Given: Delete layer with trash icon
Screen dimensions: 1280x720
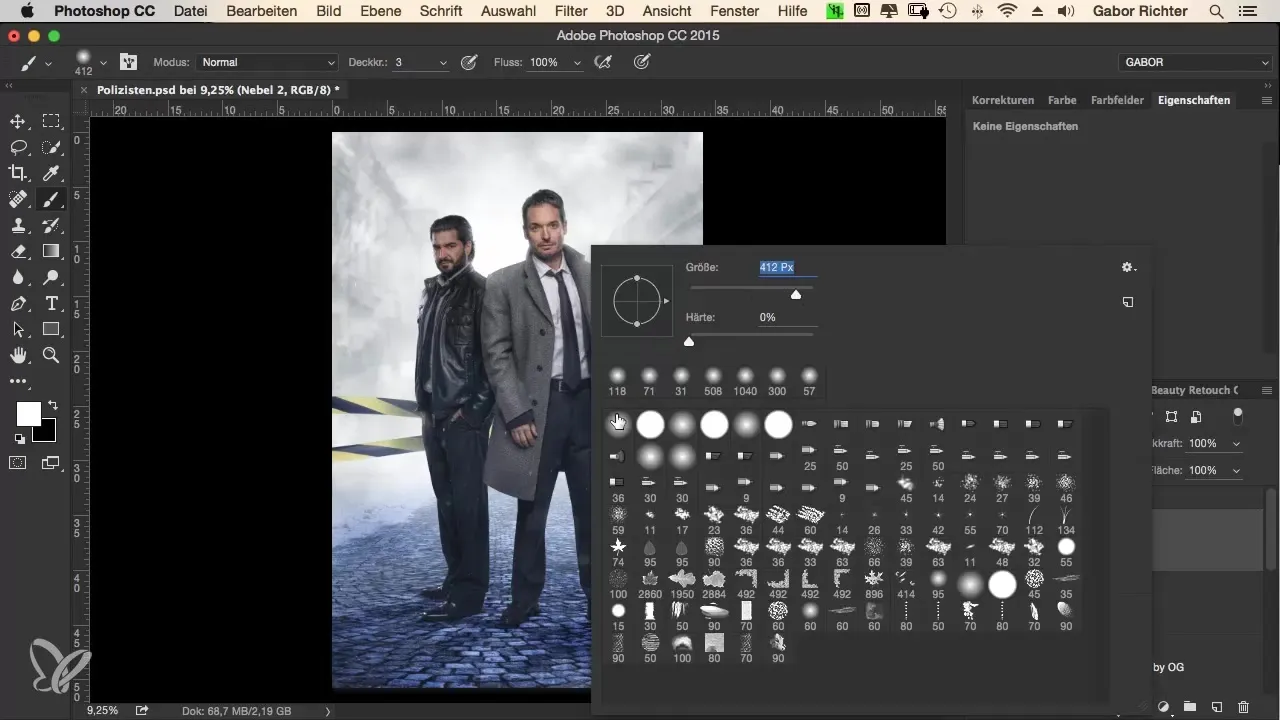Looking at the screenshot, I should [x=1243, y=706].
